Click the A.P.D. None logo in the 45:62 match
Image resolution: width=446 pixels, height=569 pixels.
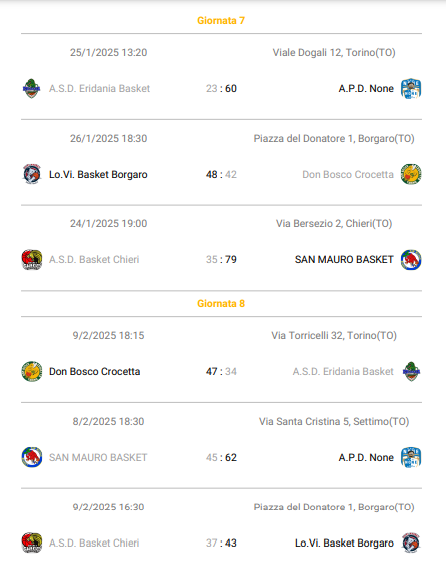click(411, 457)
